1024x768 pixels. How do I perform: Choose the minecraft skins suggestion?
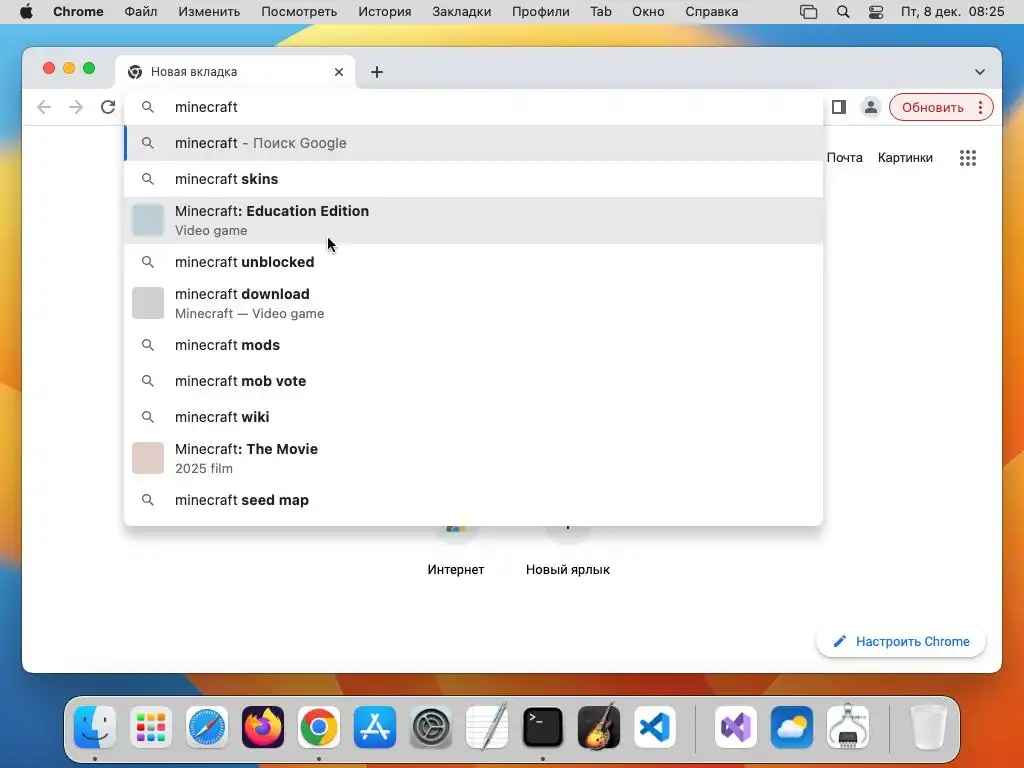(473, 179)
